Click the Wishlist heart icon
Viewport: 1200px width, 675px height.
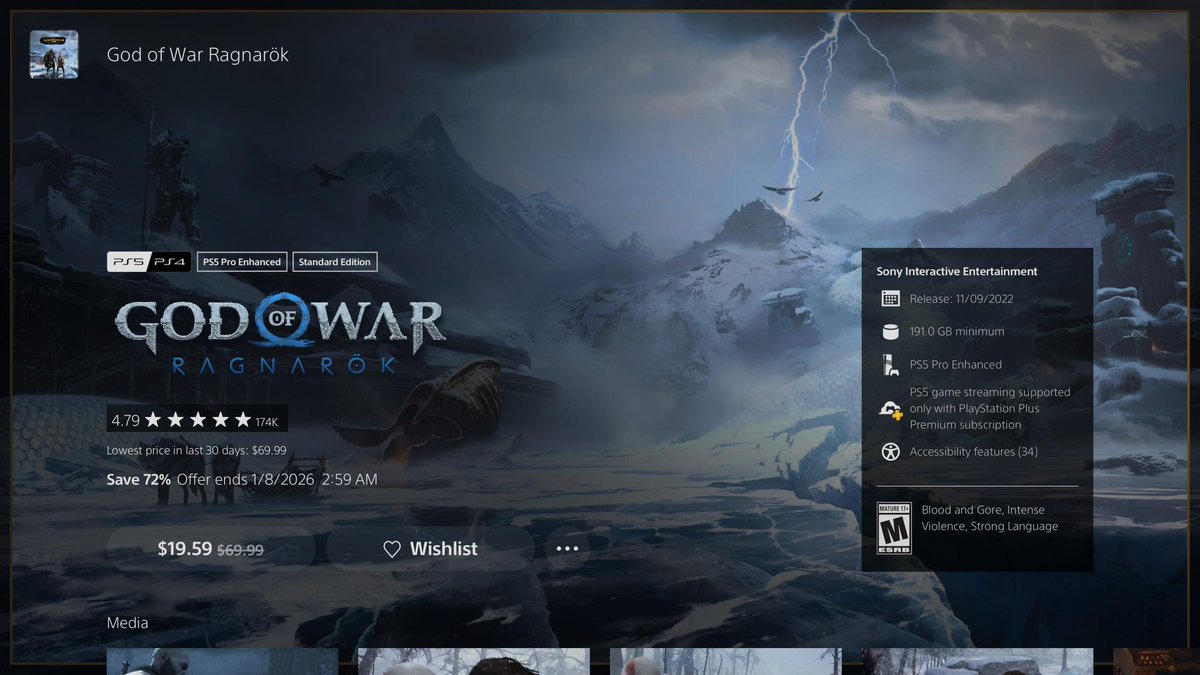coord(392,549)
